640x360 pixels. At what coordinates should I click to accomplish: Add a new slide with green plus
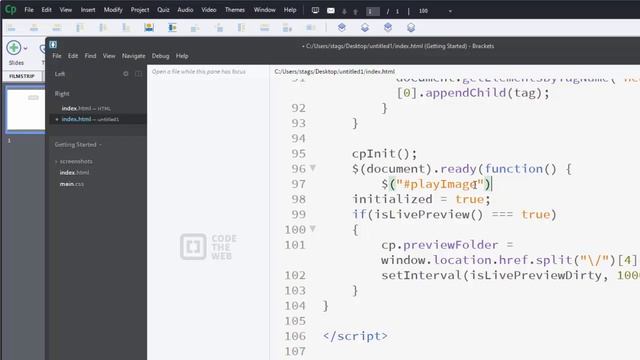pyautogui.click(x=13, y=48)
